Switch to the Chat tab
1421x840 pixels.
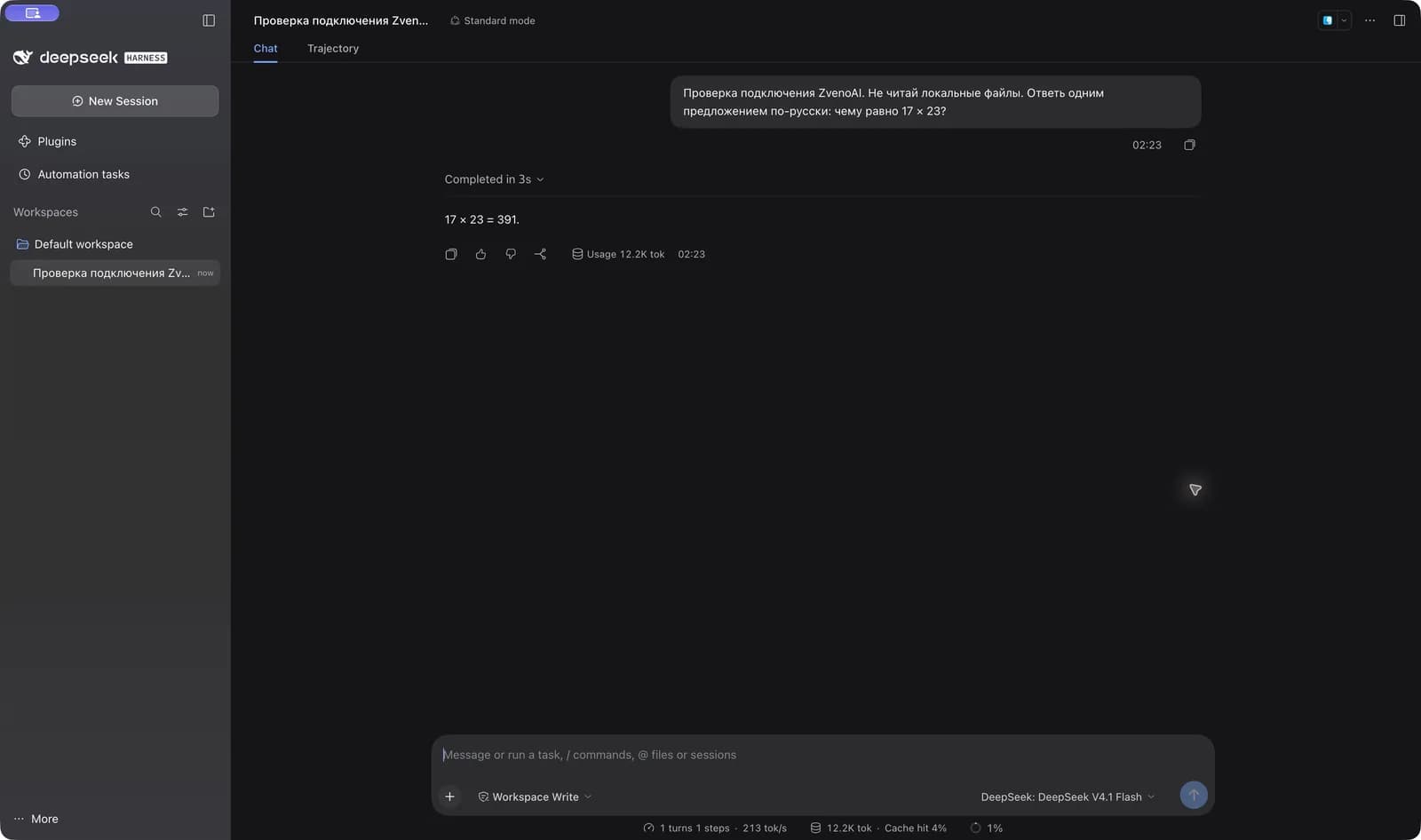[266, 48]
